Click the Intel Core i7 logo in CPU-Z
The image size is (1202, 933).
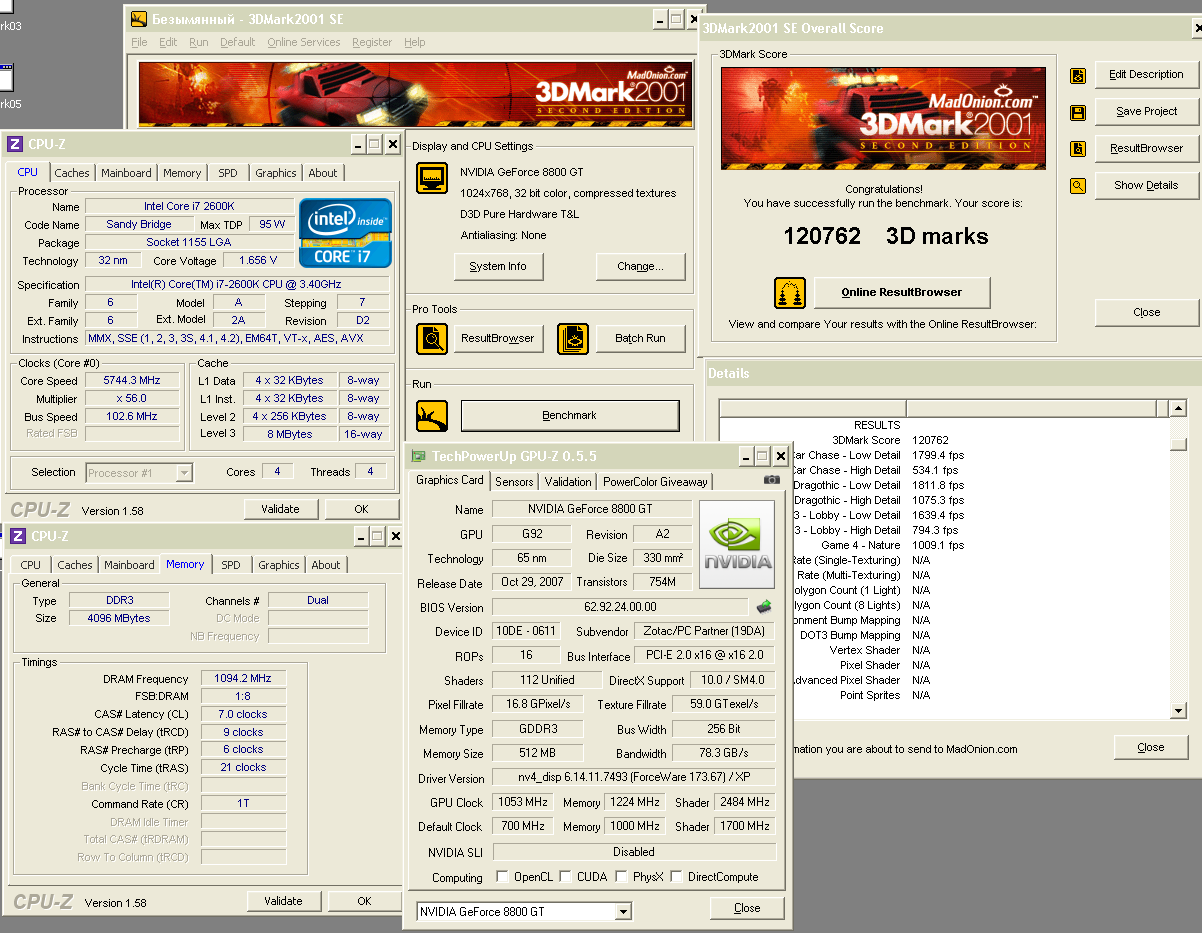tap(345, 233)
